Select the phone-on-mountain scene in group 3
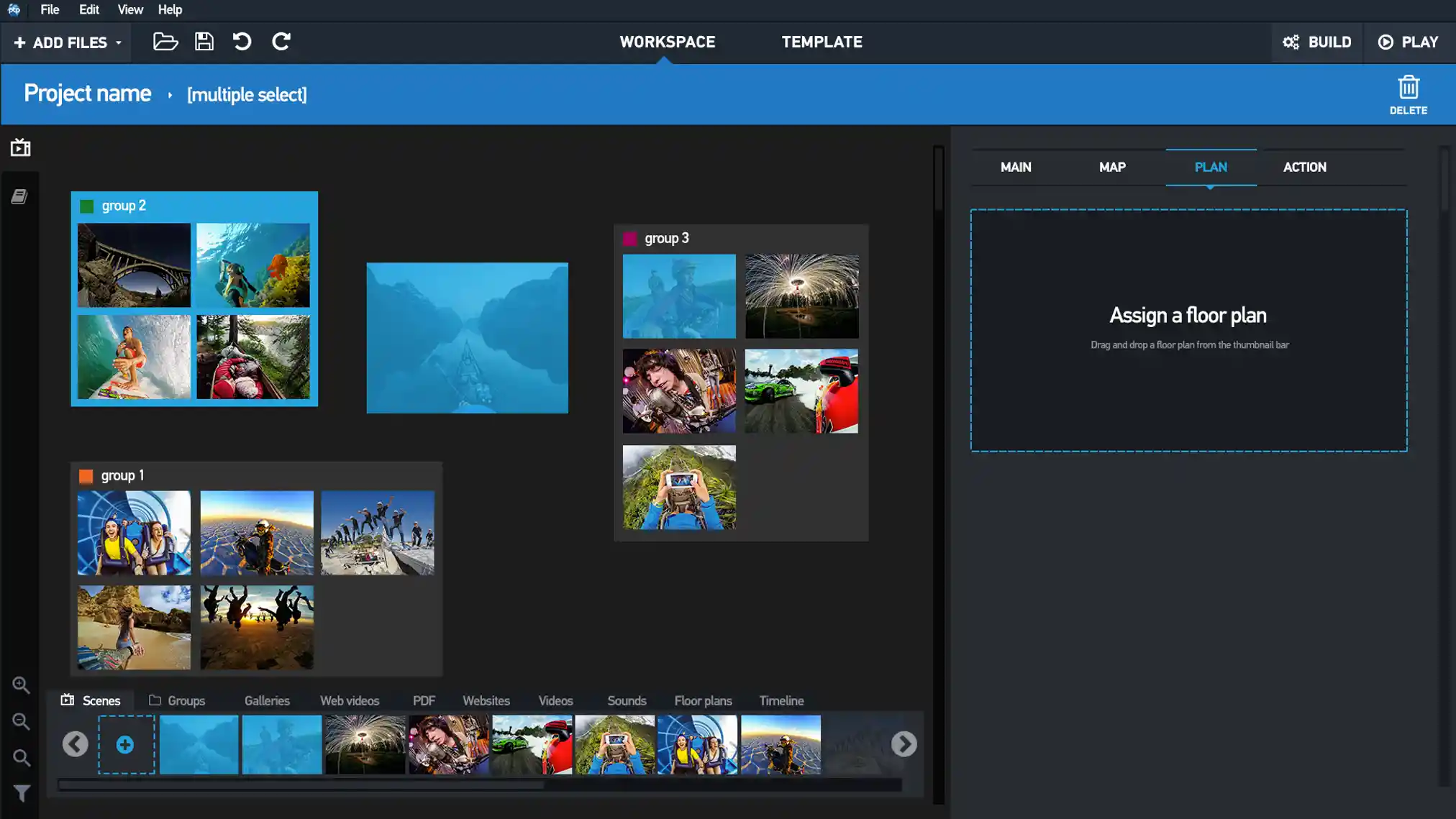The image size is (1456, 819). pos(679,487)
